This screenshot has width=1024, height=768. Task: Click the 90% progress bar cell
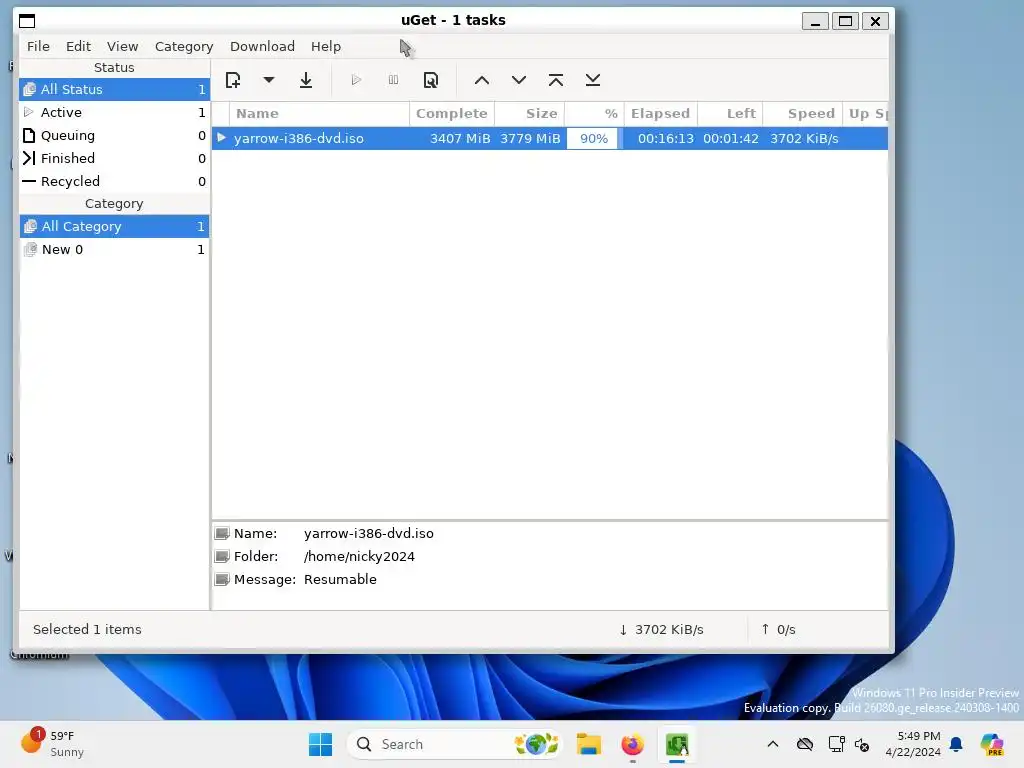coord(594,138)
